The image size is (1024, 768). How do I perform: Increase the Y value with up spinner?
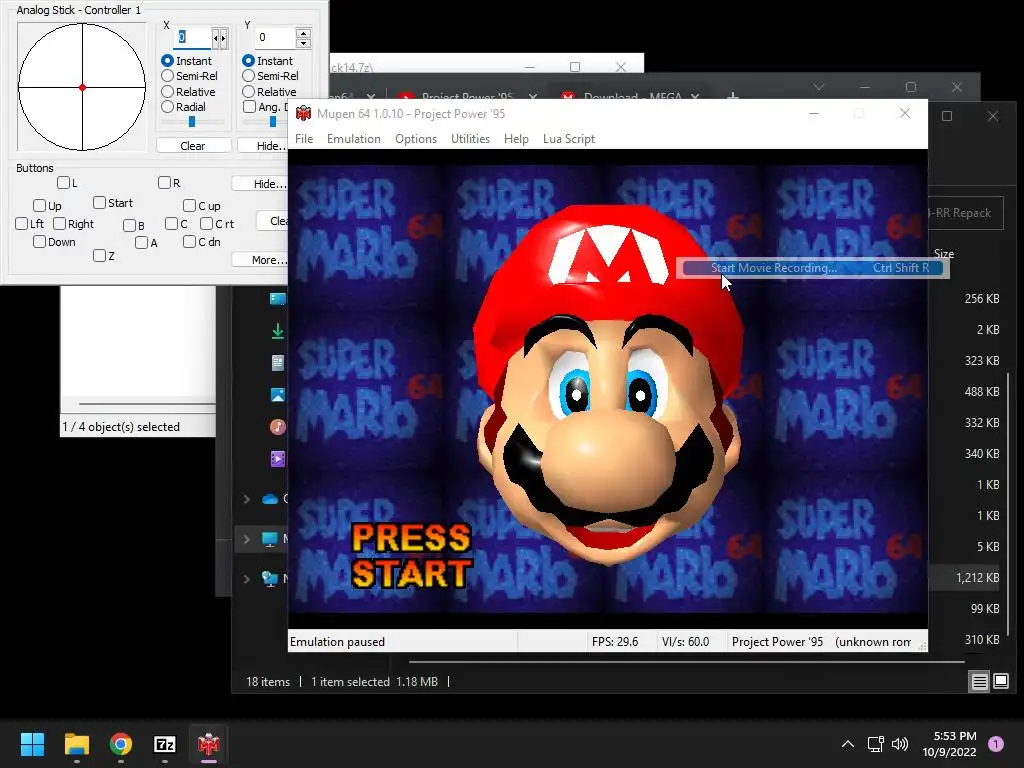(303, 33)
